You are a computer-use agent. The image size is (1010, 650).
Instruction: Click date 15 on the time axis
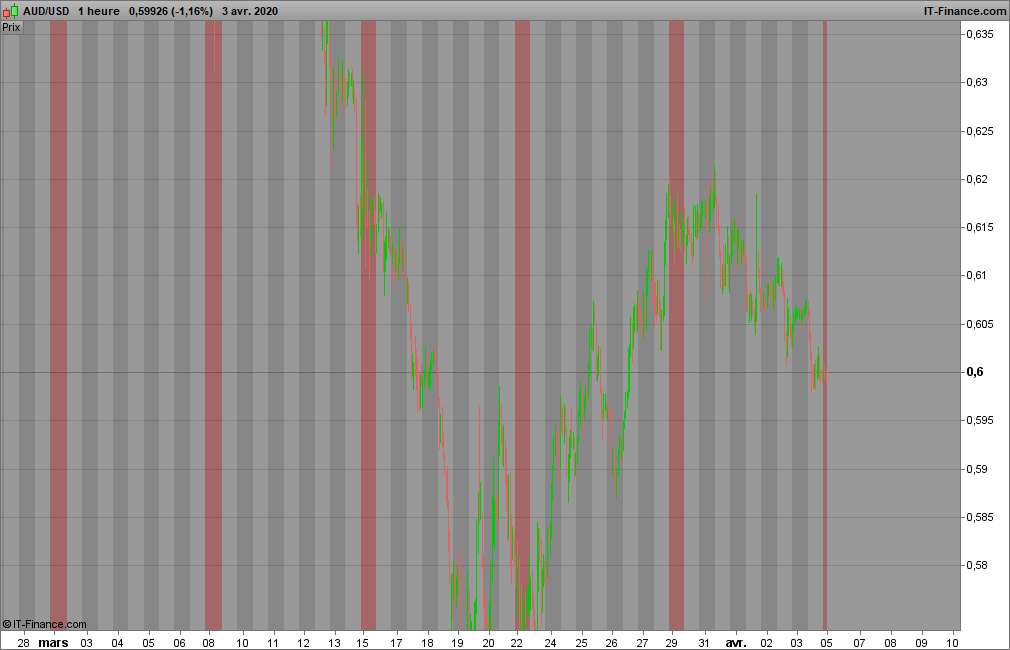pos(363,642)
